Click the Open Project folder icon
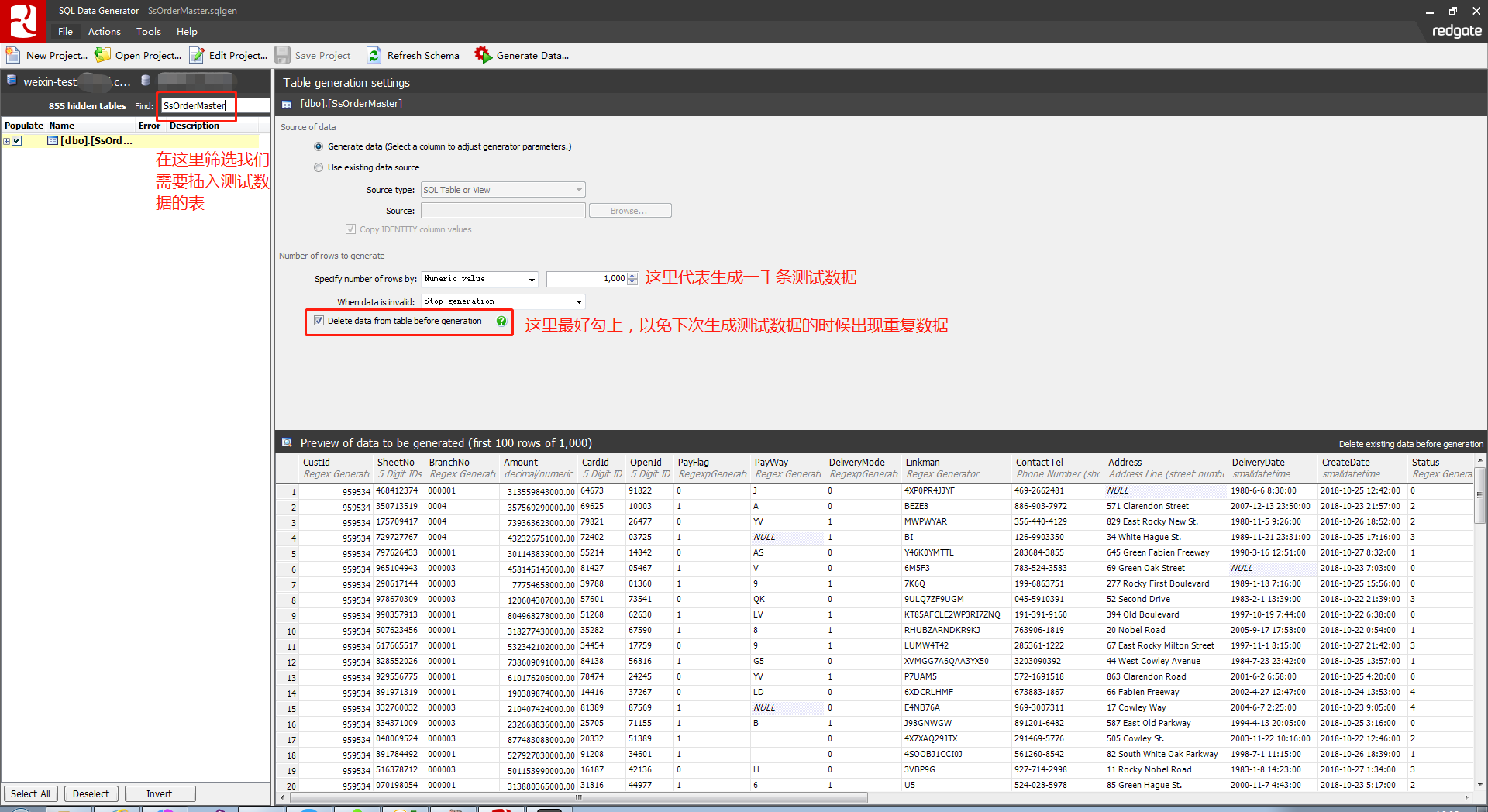 (x=103, y=55)
